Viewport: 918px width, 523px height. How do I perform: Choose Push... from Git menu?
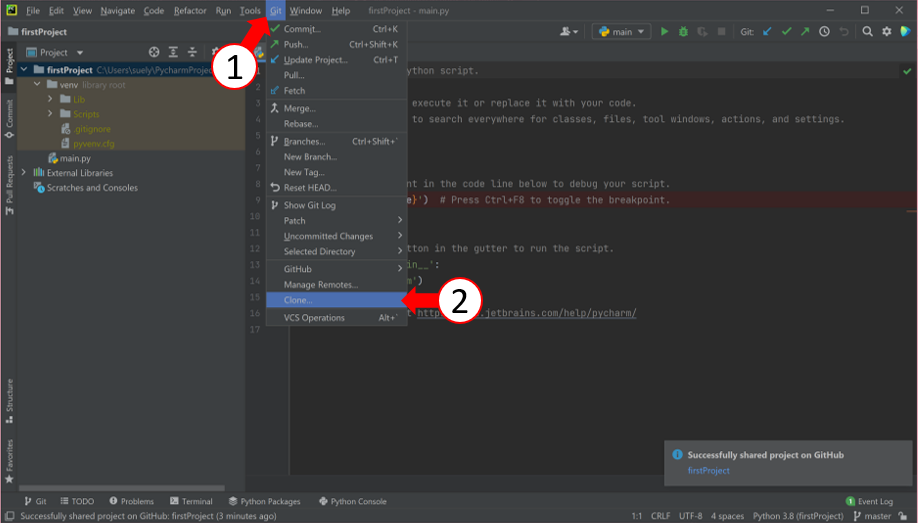click(337, 44)
